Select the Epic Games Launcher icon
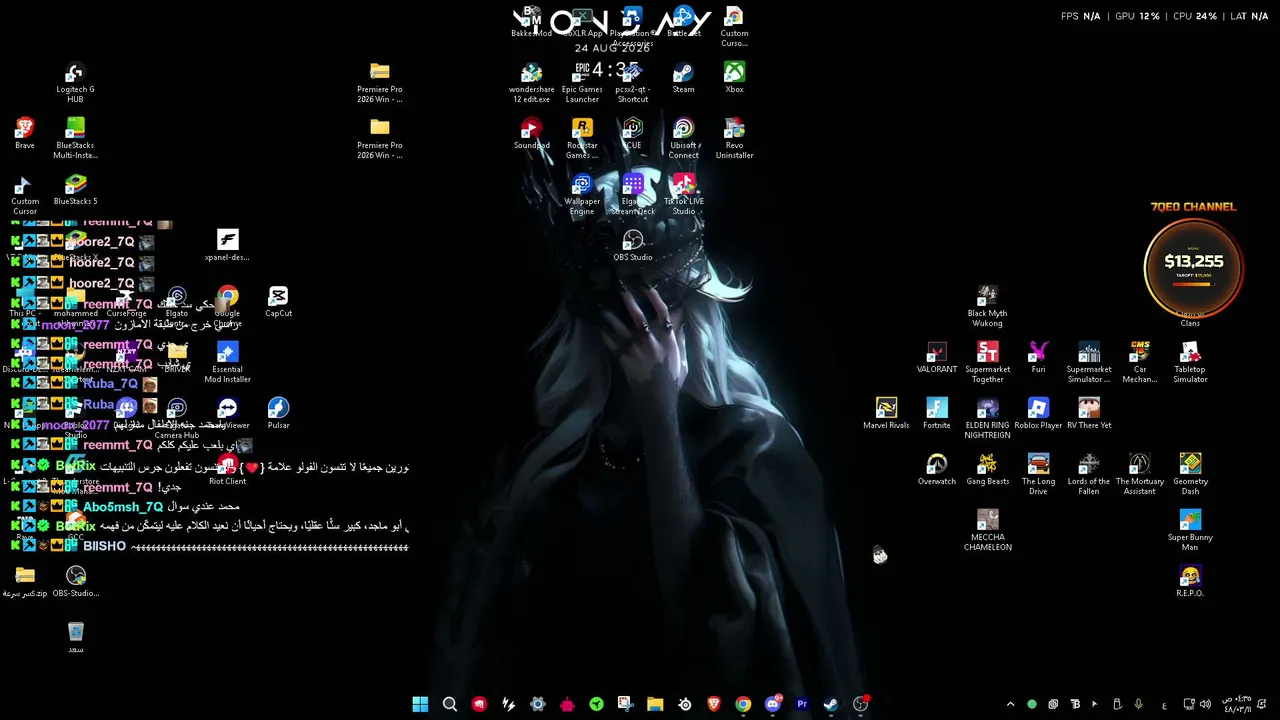The image size is (1280, 720). click(582, 83)
